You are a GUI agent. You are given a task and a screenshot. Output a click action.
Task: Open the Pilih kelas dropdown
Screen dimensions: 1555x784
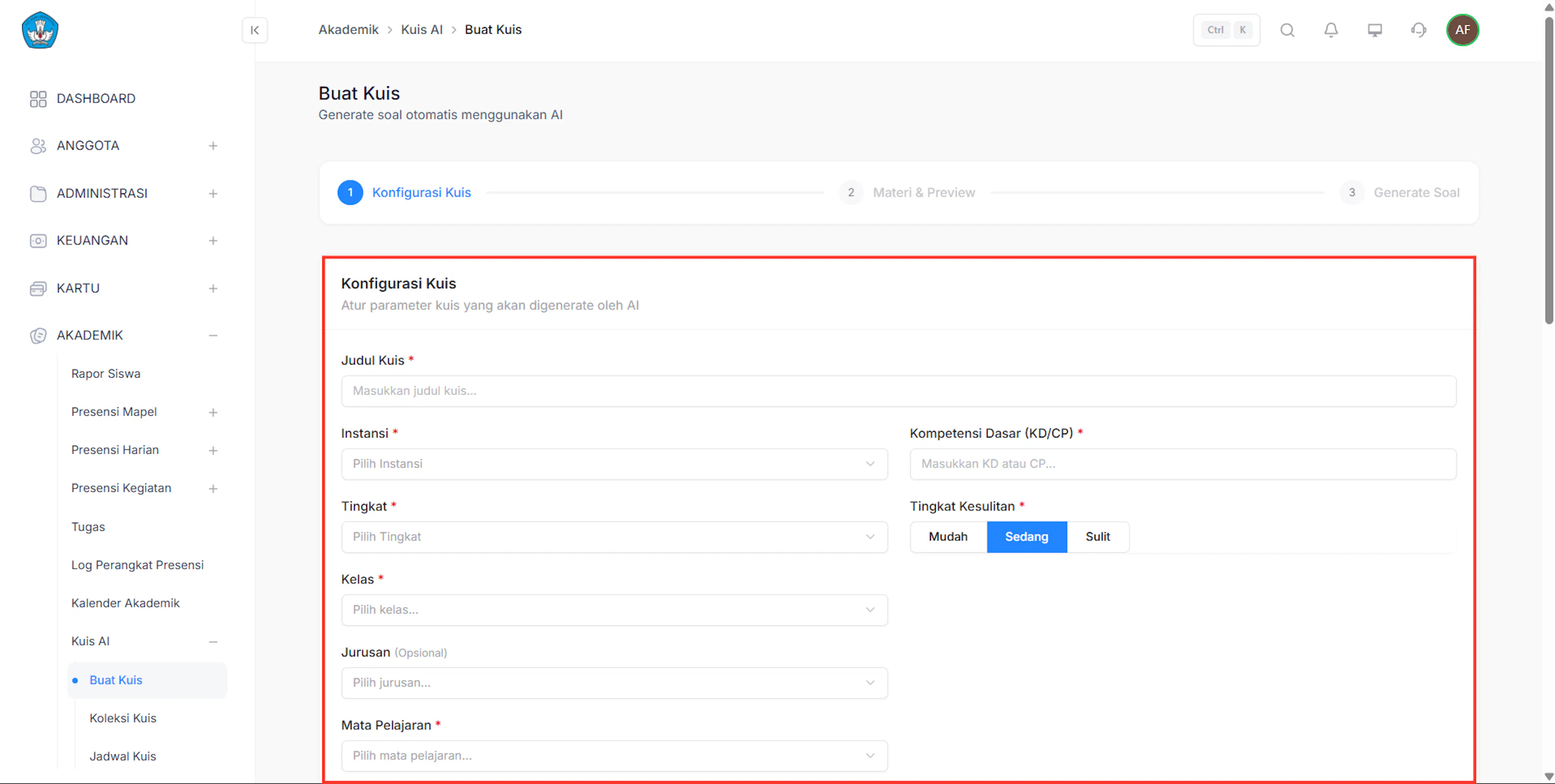pyautogui.click(x=614, y=610)
